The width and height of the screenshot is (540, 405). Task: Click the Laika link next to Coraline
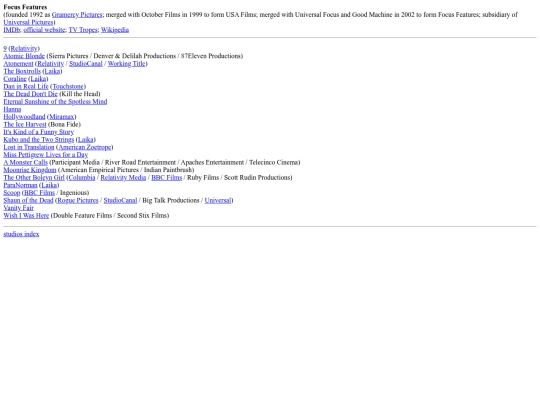(38, 79)
